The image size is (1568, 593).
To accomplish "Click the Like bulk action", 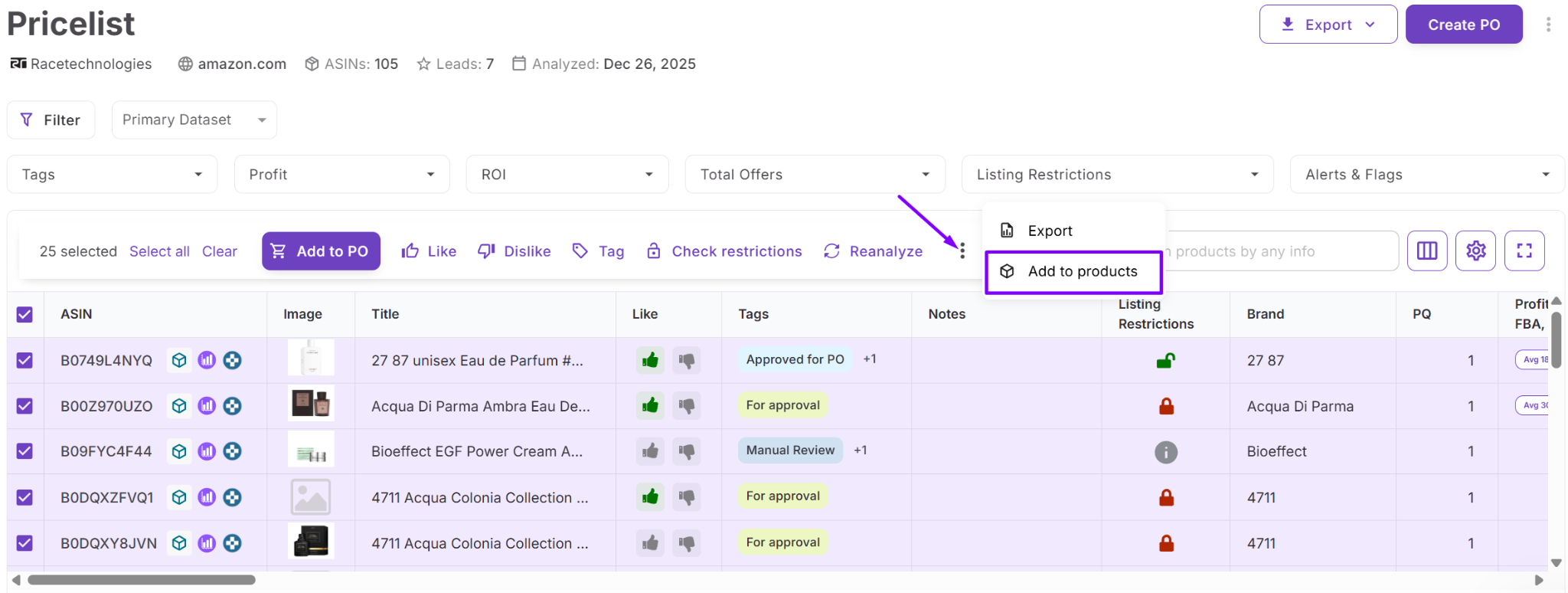I will [x=429, y=251].
